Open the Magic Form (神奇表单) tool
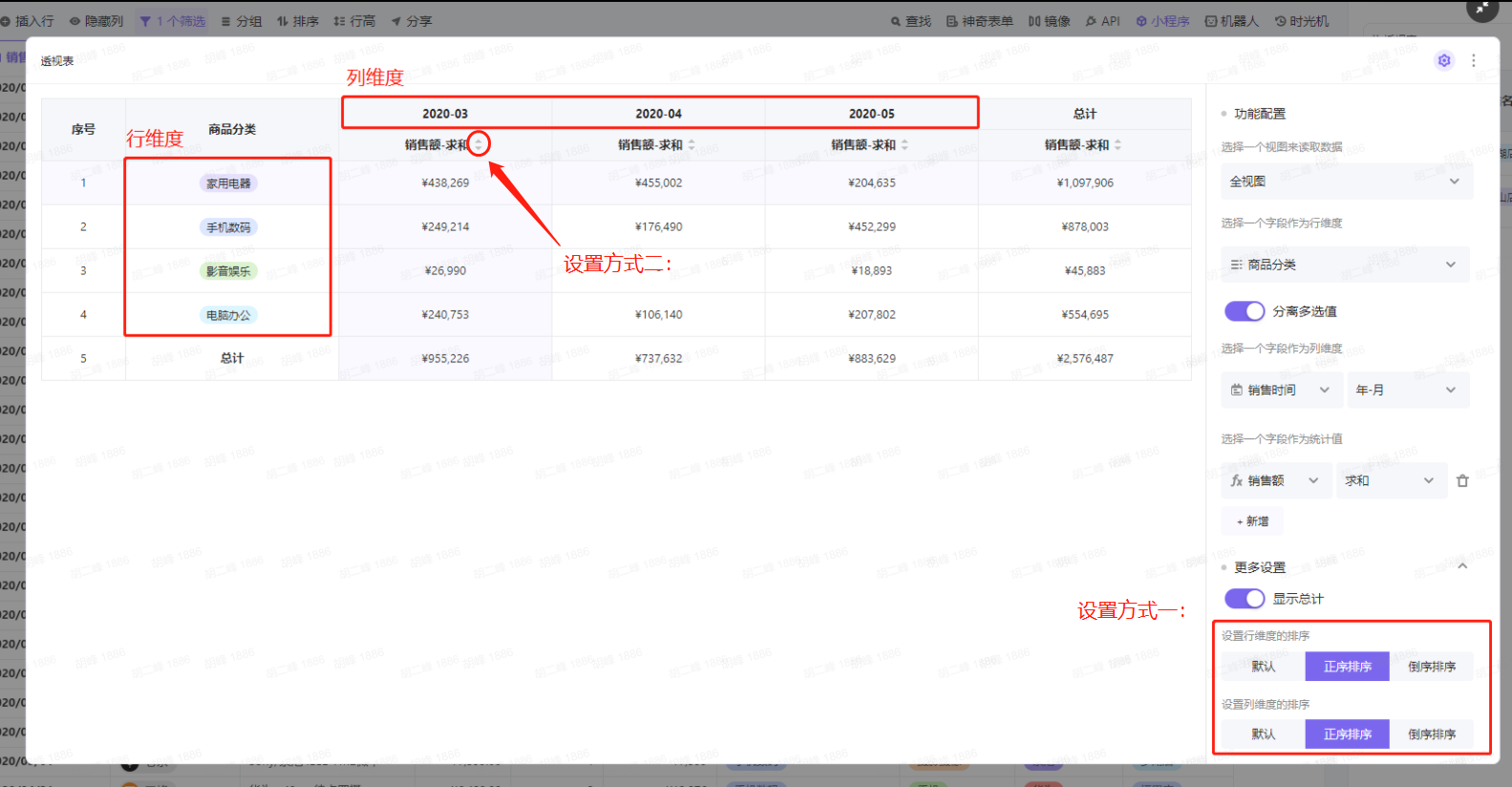1512x787 pixels. [980, 21]
